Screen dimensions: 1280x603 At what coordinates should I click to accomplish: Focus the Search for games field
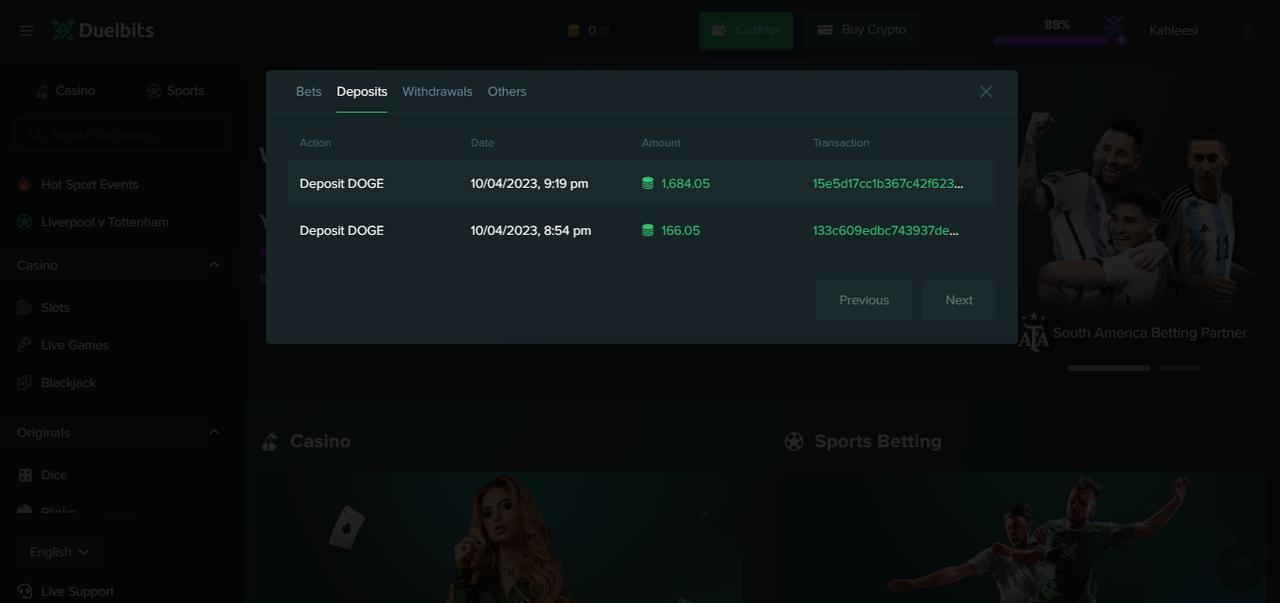pos(122,134)
